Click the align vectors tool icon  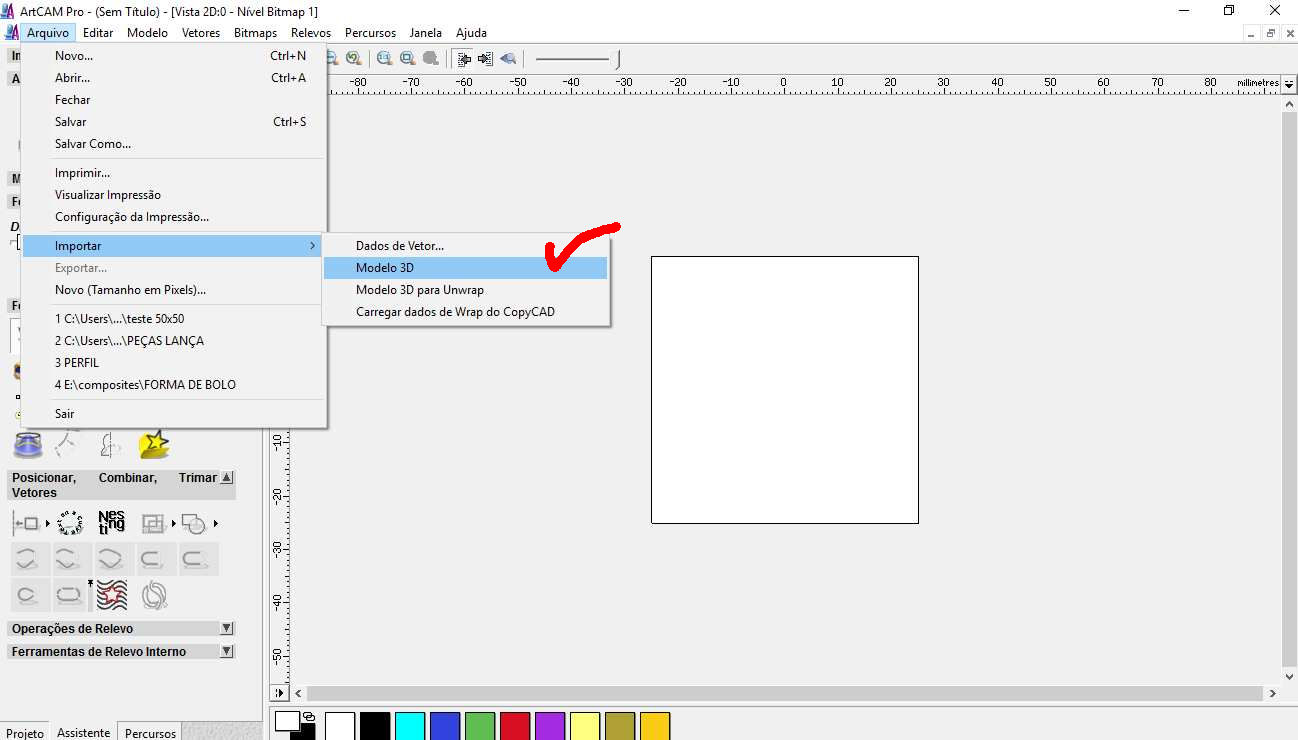(x=25, y=523)
